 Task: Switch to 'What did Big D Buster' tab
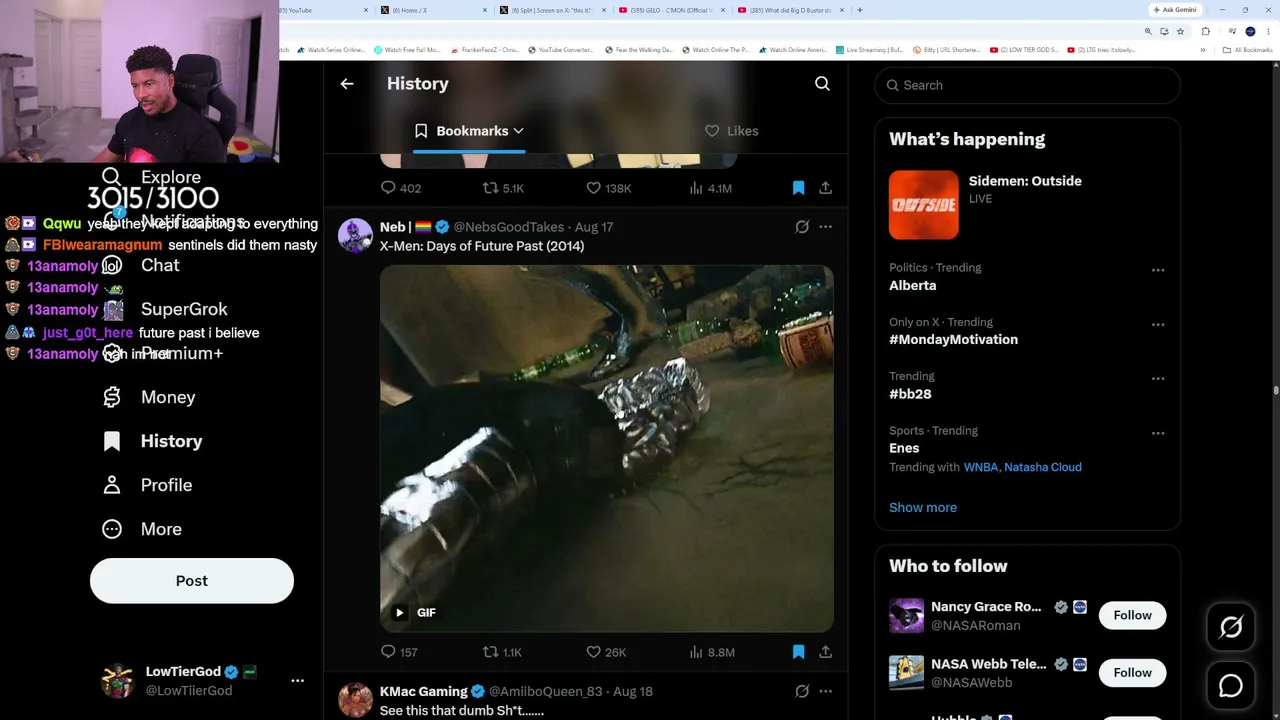pos(790,10)
